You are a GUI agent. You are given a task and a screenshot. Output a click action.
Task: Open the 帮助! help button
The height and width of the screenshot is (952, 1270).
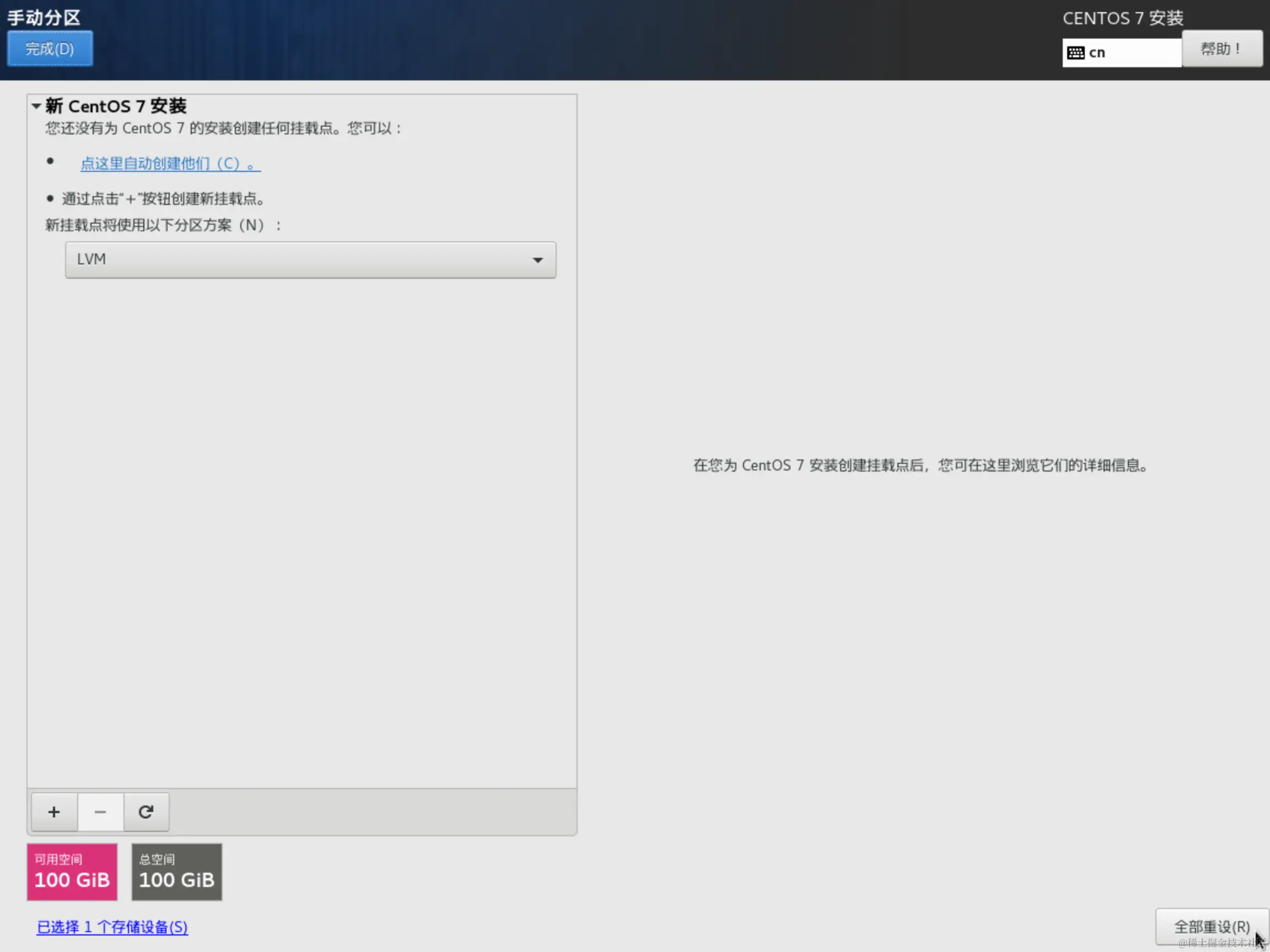pos(1222,49)
